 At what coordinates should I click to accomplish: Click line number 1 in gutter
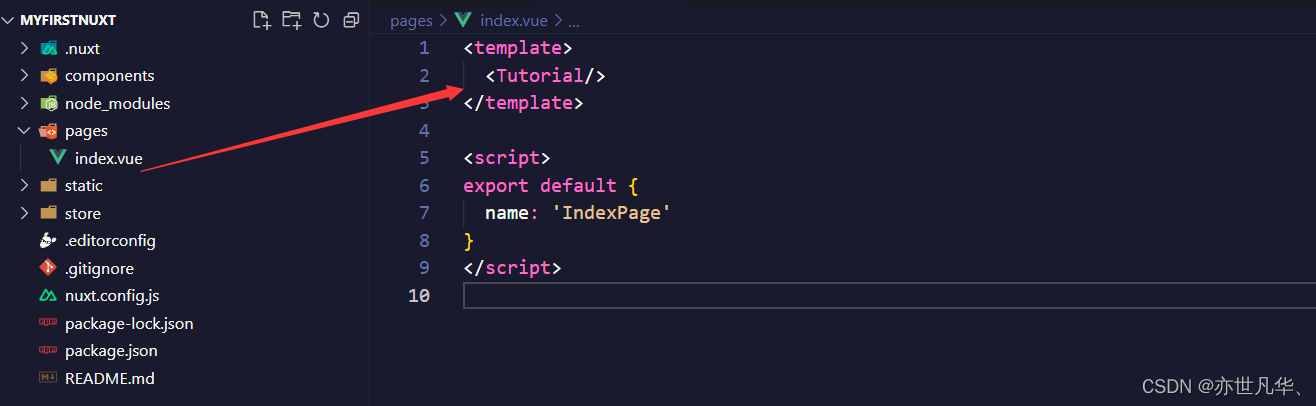pyautogui.click(x=424, y=48)
